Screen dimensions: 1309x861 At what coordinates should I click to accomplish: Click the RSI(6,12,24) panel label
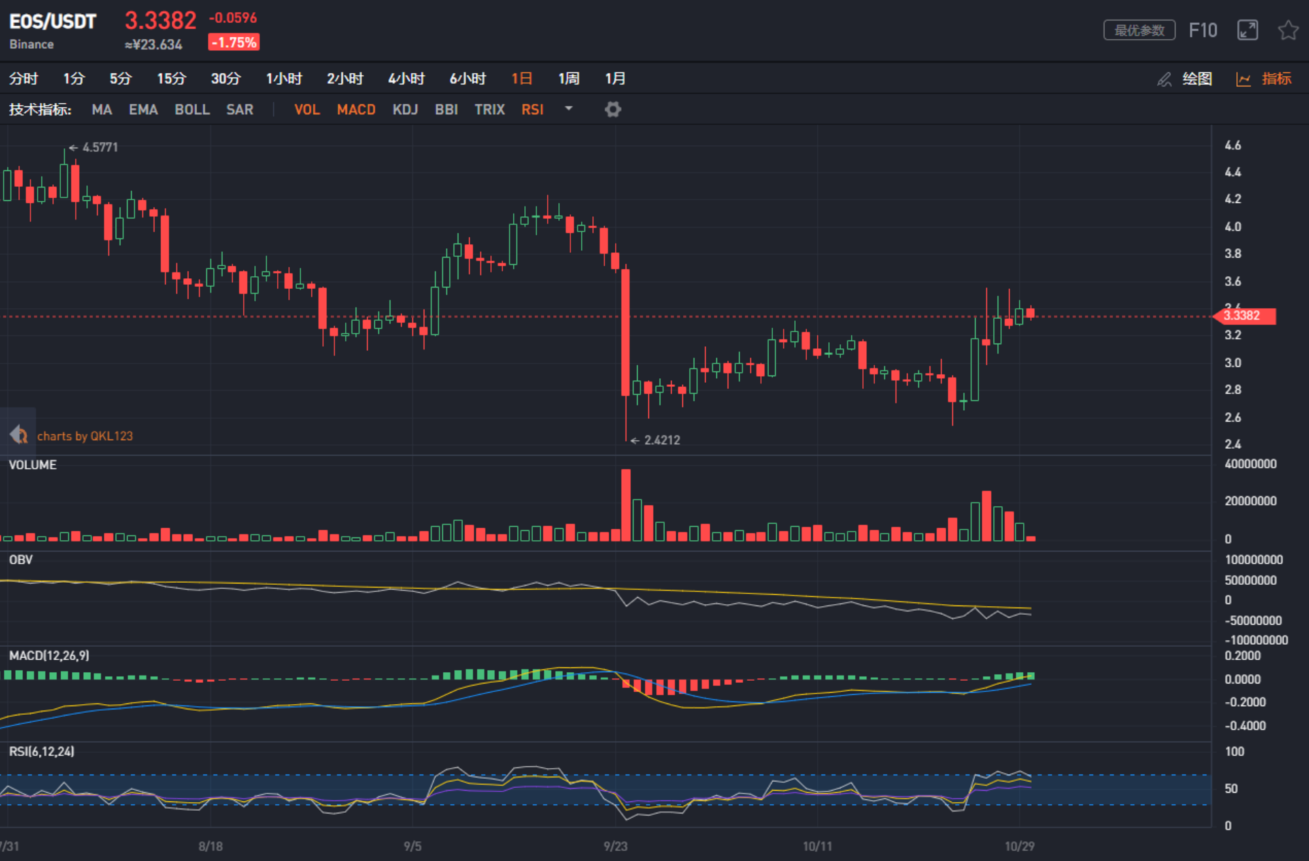[41, 751]
